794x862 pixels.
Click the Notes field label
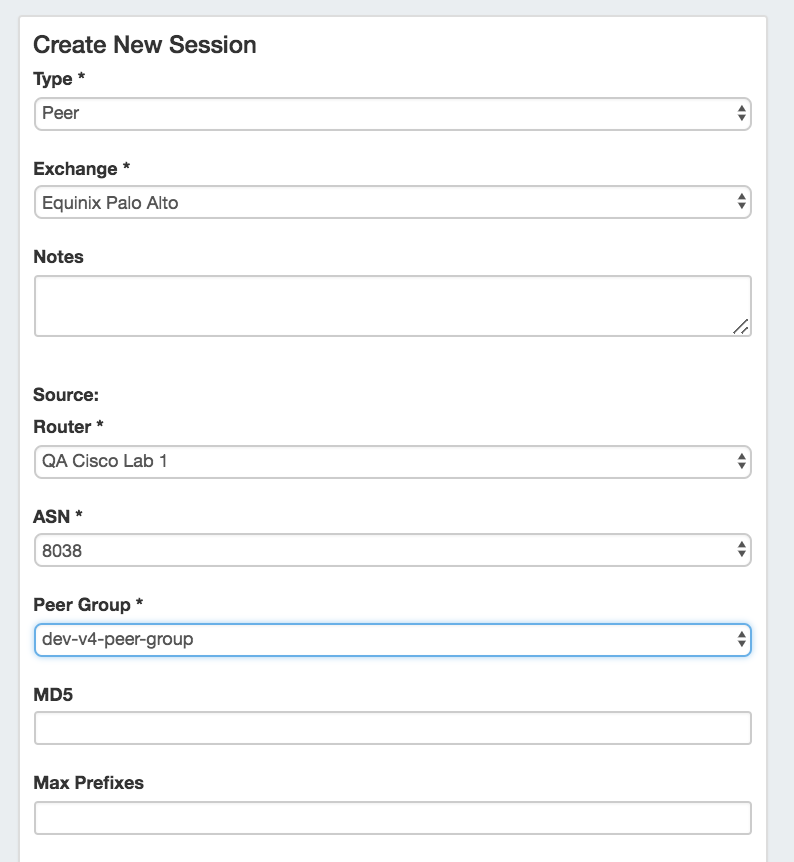click(59, 257)
